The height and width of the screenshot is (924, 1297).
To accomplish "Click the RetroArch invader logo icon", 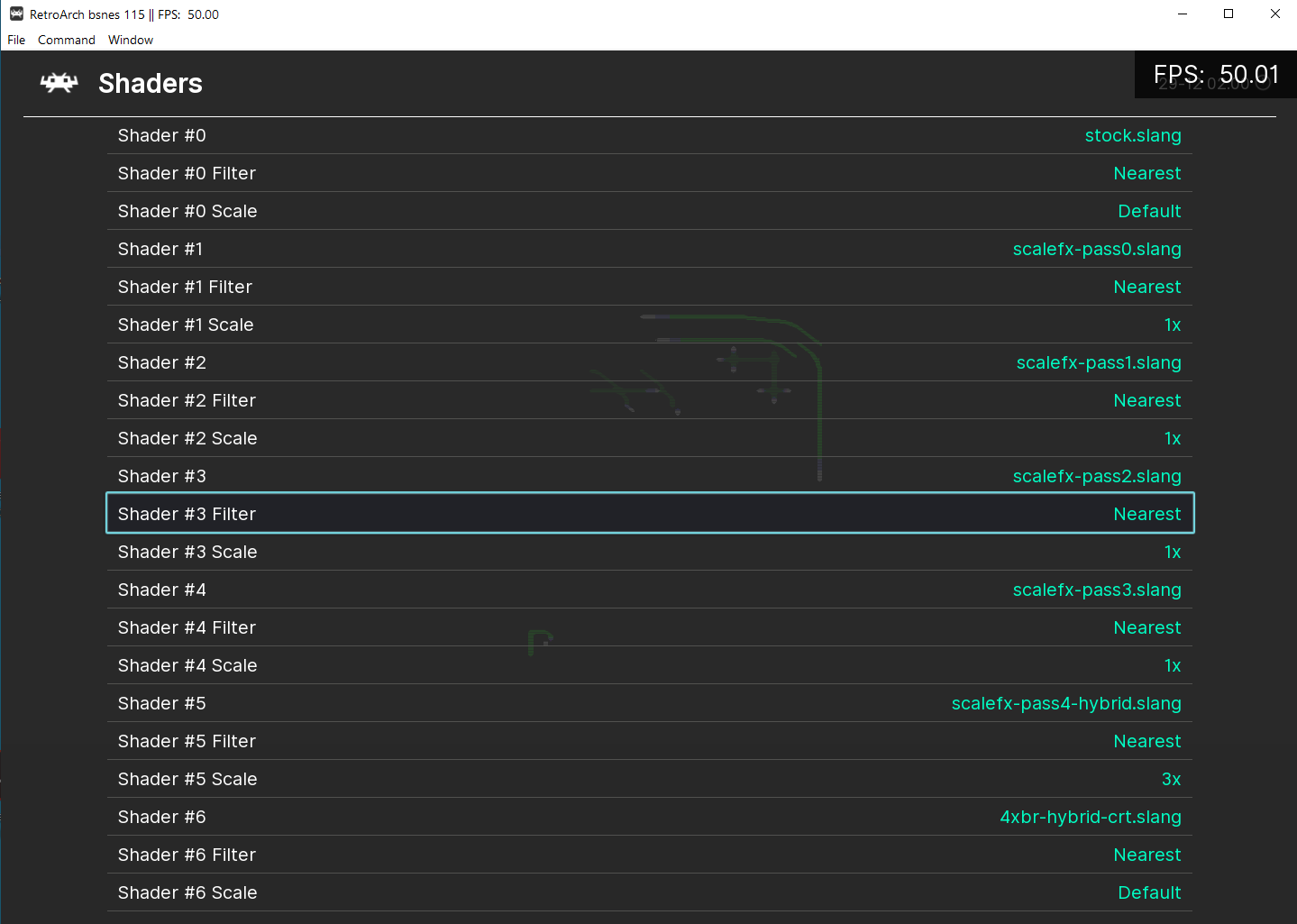I will [x=59, y=83].
